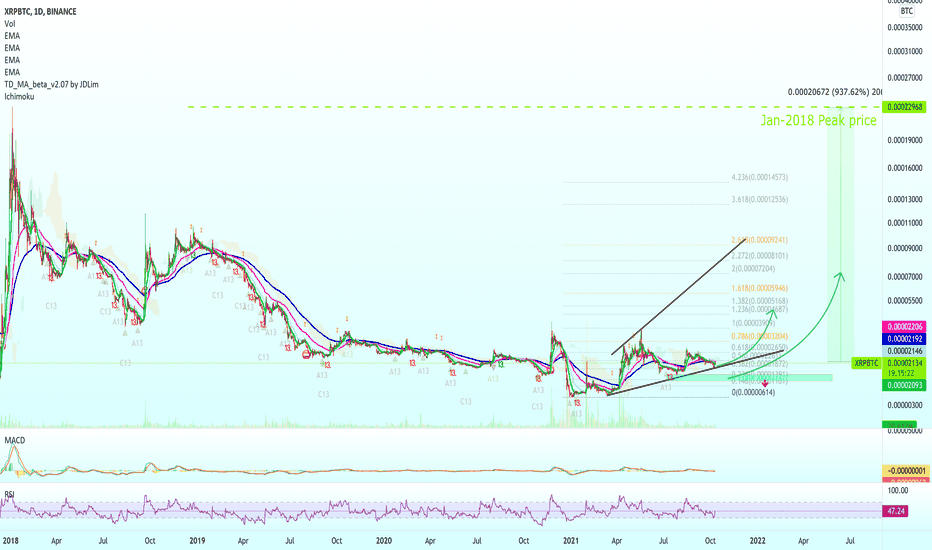The image size is (932, 550).
Task: Select the 47.24 RSI value tag
Action: (896, 511)
